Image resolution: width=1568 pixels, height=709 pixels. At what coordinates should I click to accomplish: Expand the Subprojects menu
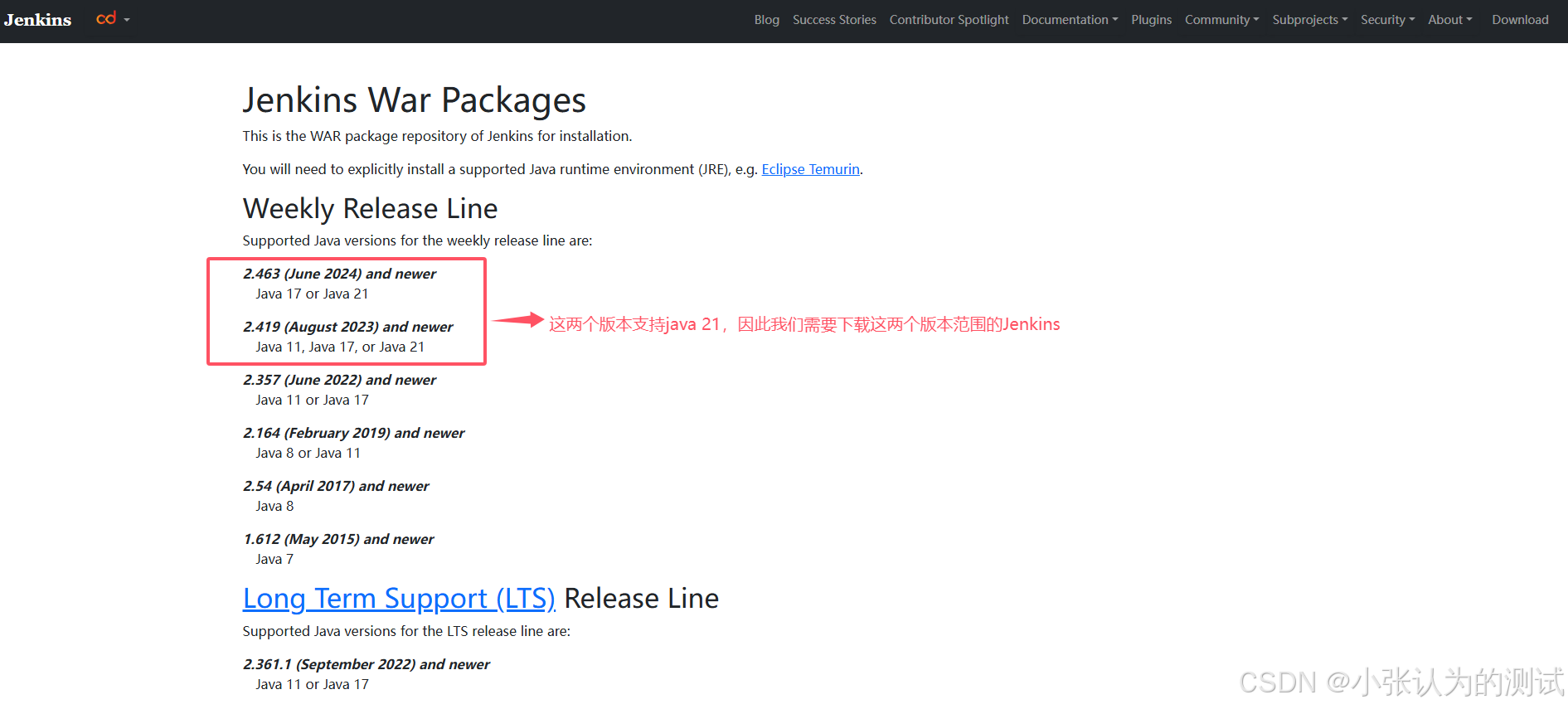(1309, 20)
